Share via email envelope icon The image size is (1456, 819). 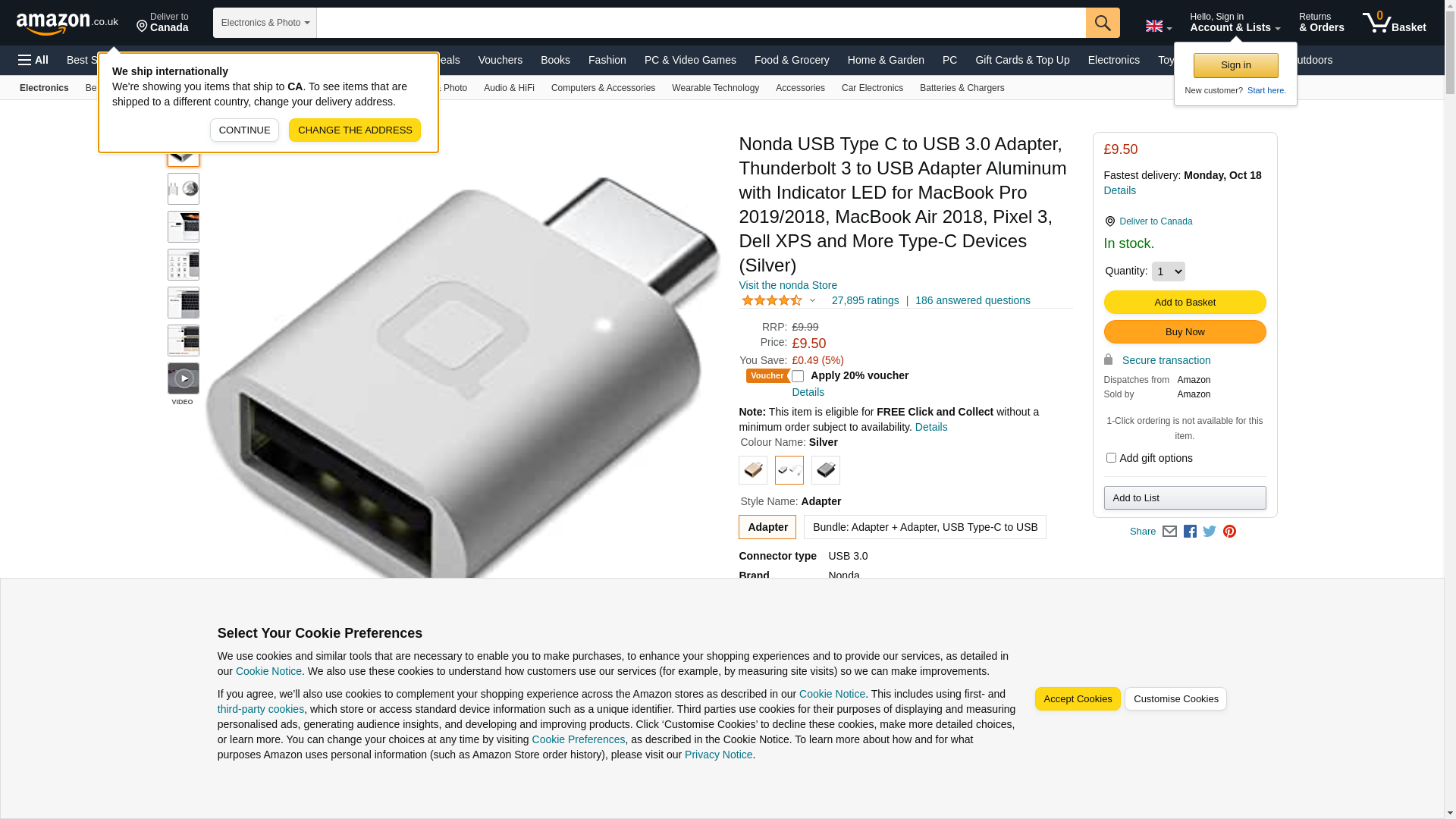point(1169,532)
